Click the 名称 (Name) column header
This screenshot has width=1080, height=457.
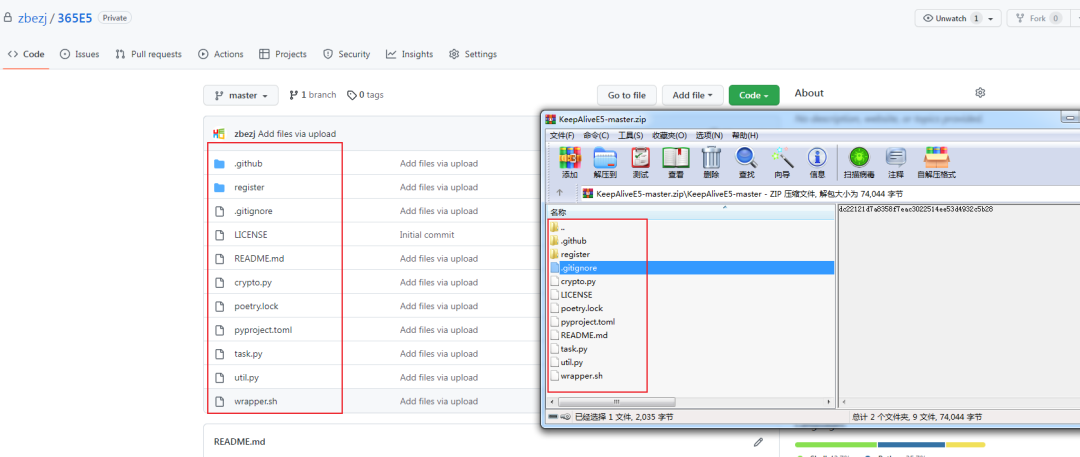[x=692, y=213]
